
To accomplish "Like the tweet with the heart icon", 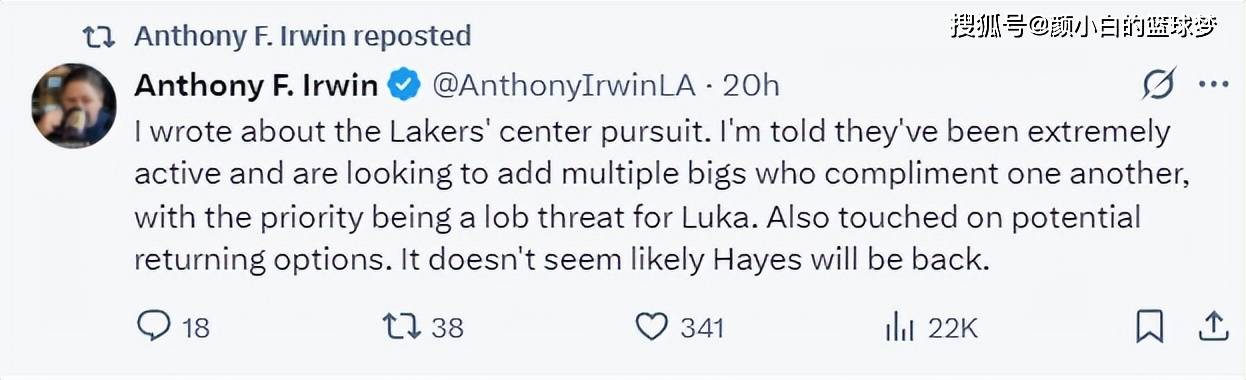I will pos(652,327).
